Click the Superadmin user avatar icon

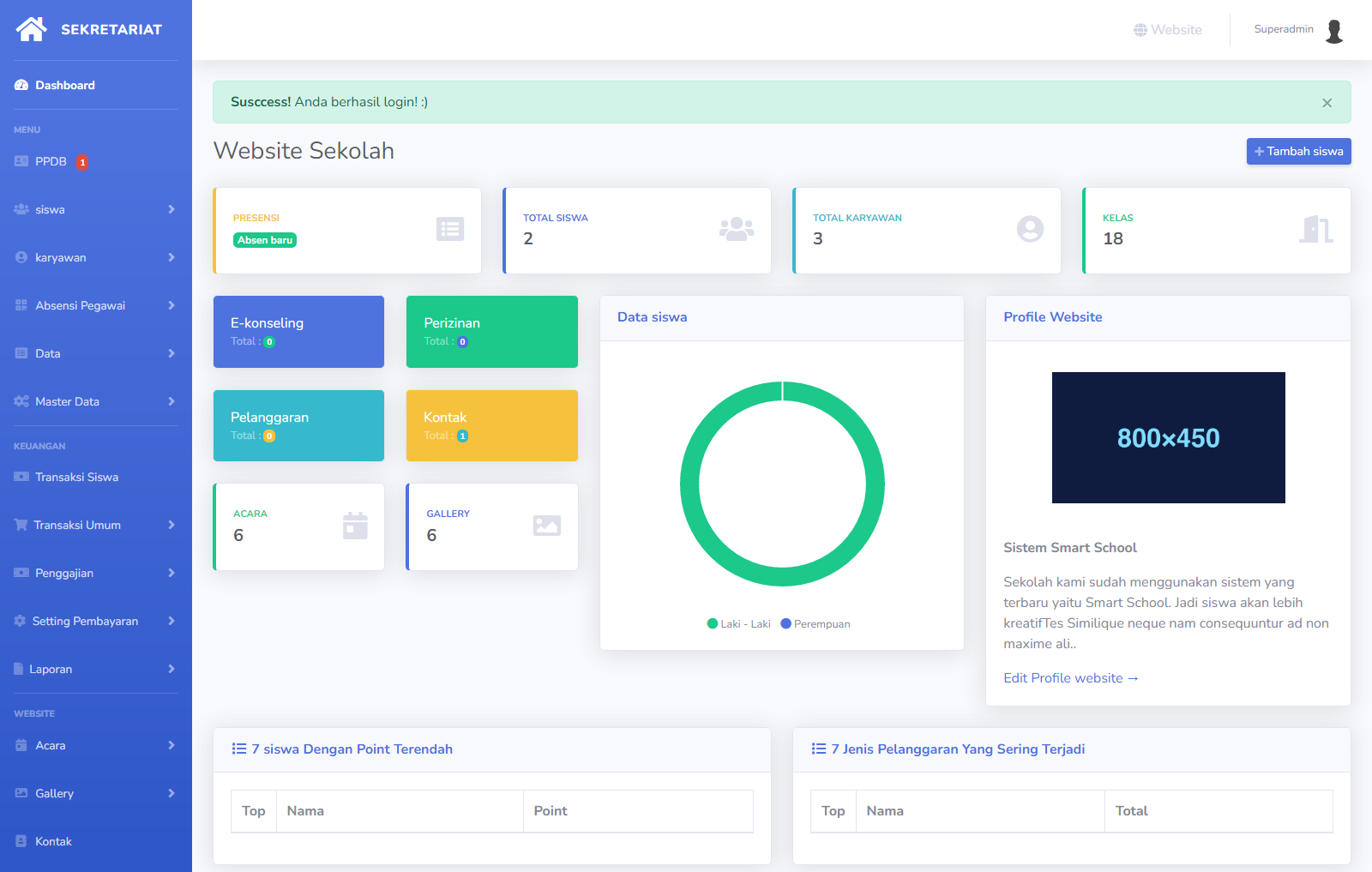[1334, 31]
